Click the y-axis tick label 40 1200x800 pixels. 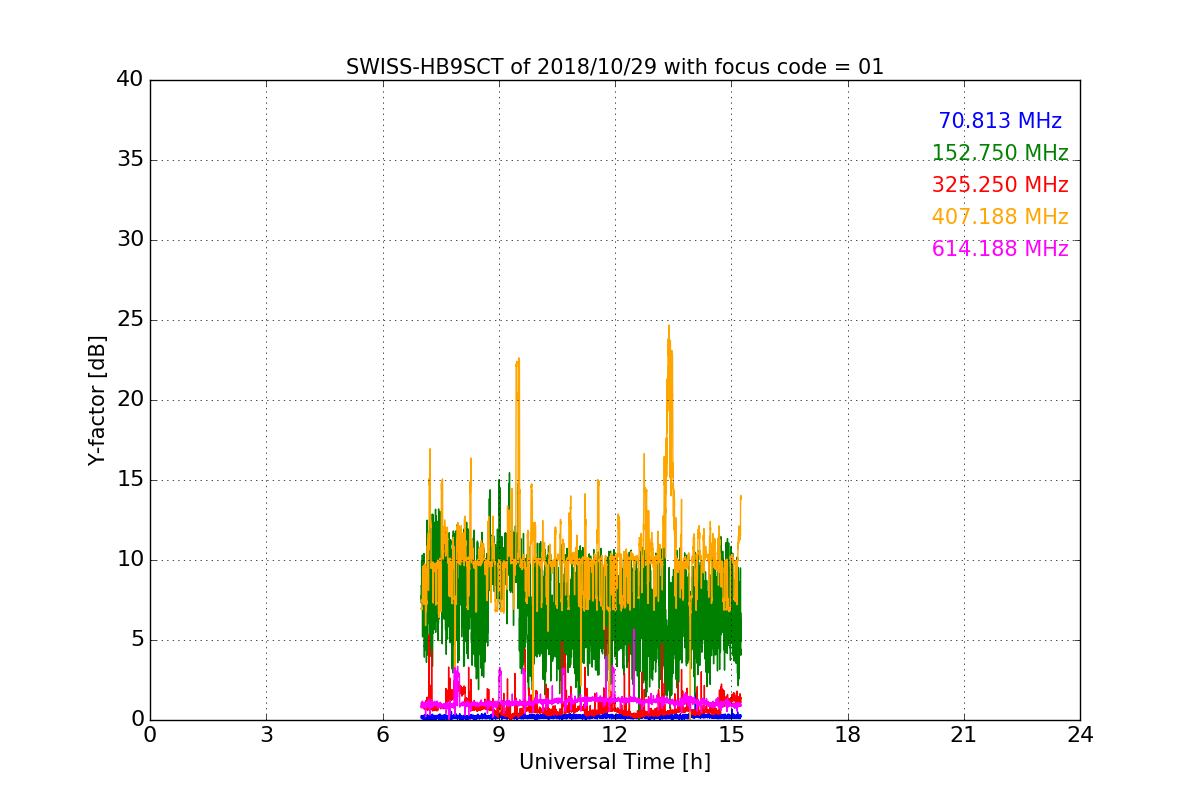click(x=130, y=80)
